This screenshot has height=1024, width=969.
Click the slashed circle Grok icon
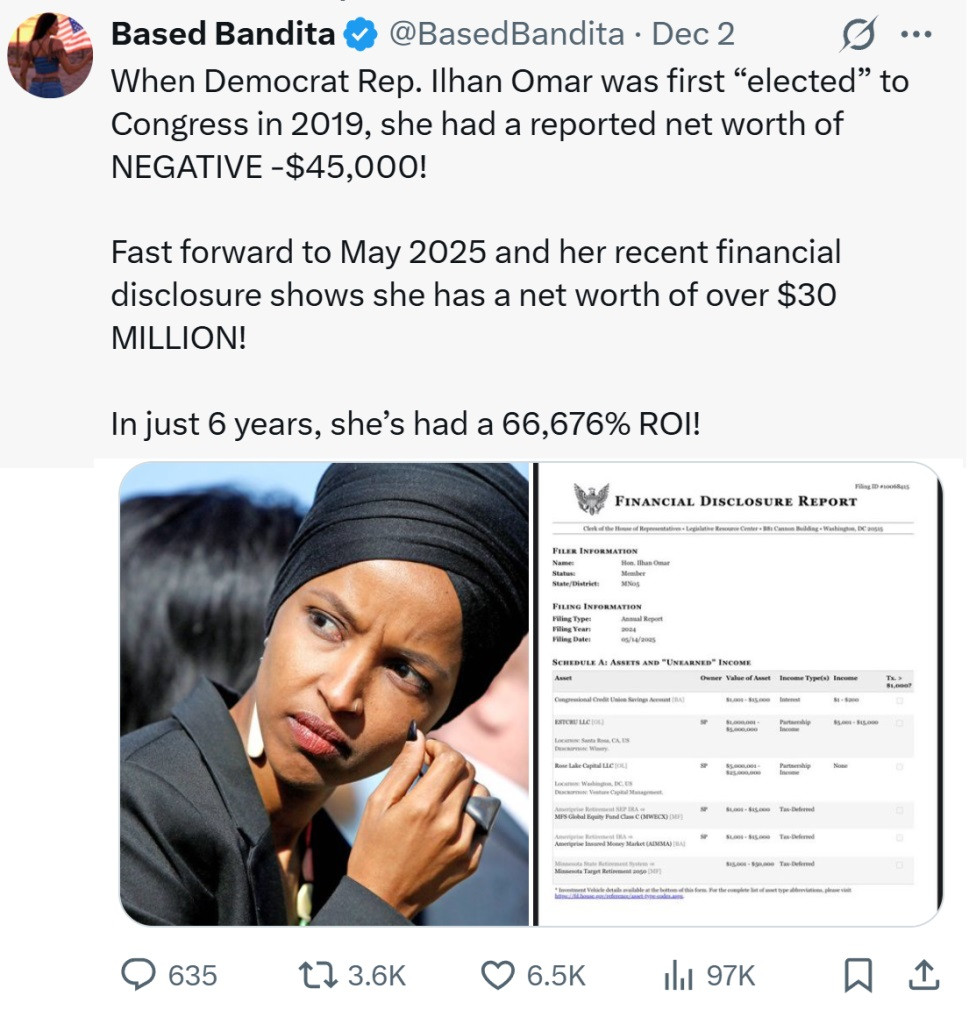857,35
